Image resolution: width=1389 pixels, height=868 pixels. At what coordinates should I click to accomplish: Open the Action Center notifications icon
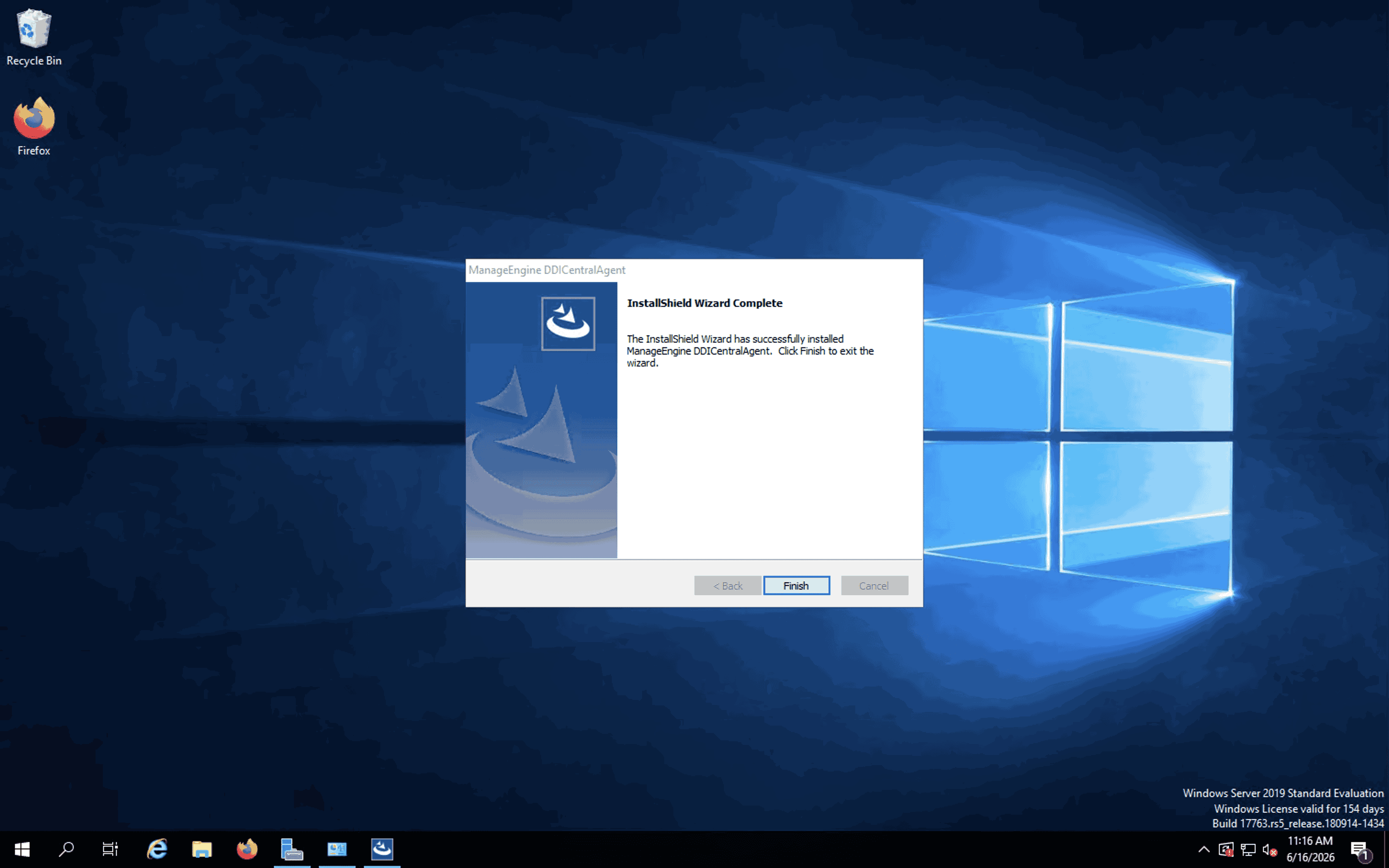pyautogui.click(x=1361, y=850)
